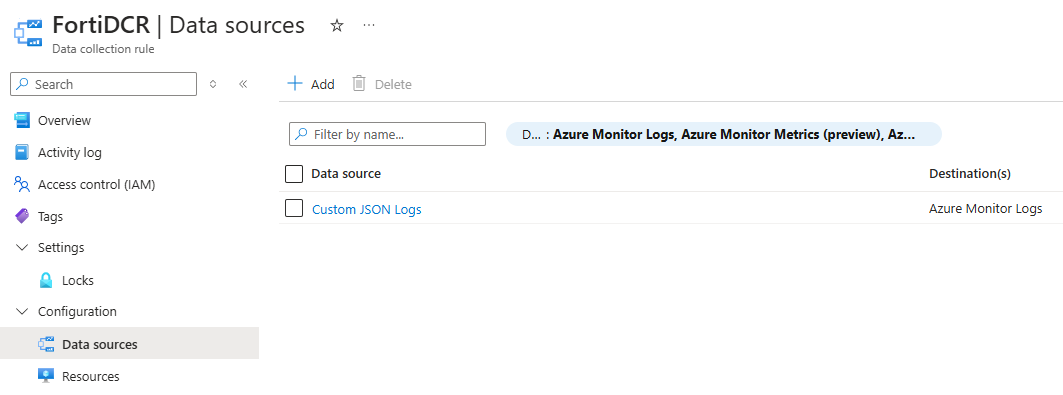Collapse the sidebar with double chevron

tap(243, 84)
